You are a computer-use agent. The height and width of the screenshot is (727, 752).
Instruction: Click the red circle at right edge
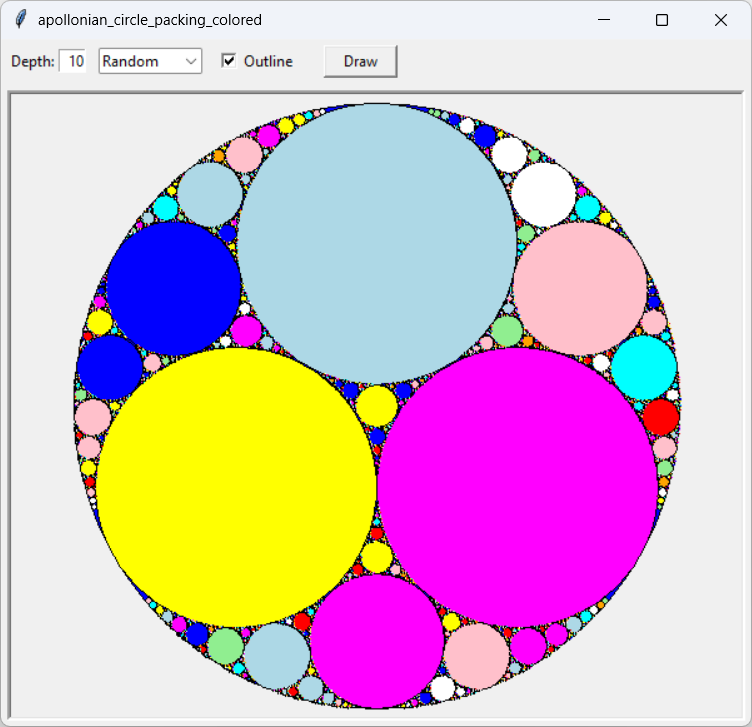661,417
